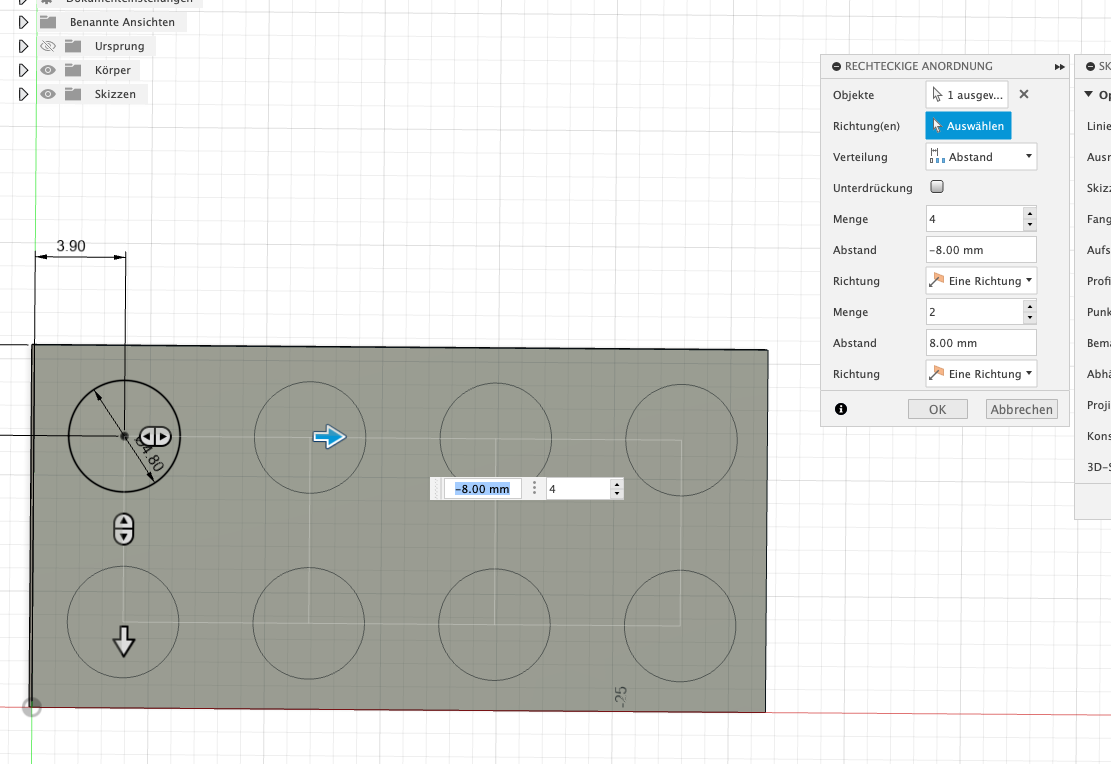Click the second Abstand field showing 8.00 mm
Viewport: 1111px width, 764px height.
coord(981,343)
